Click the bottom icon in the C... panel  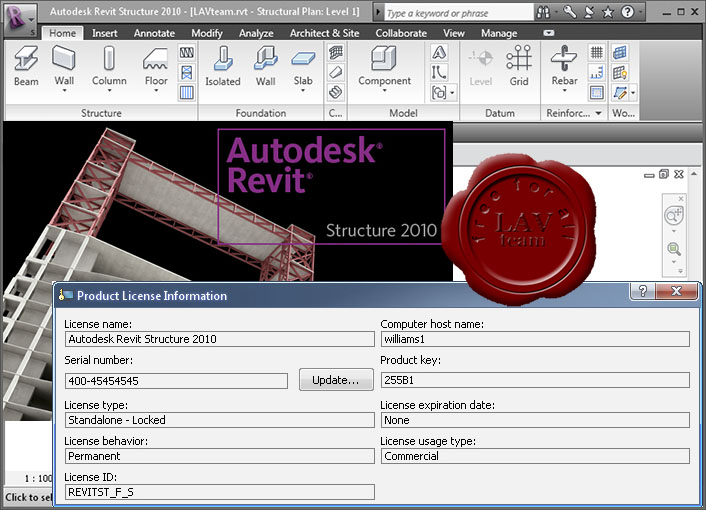[335, 93]
